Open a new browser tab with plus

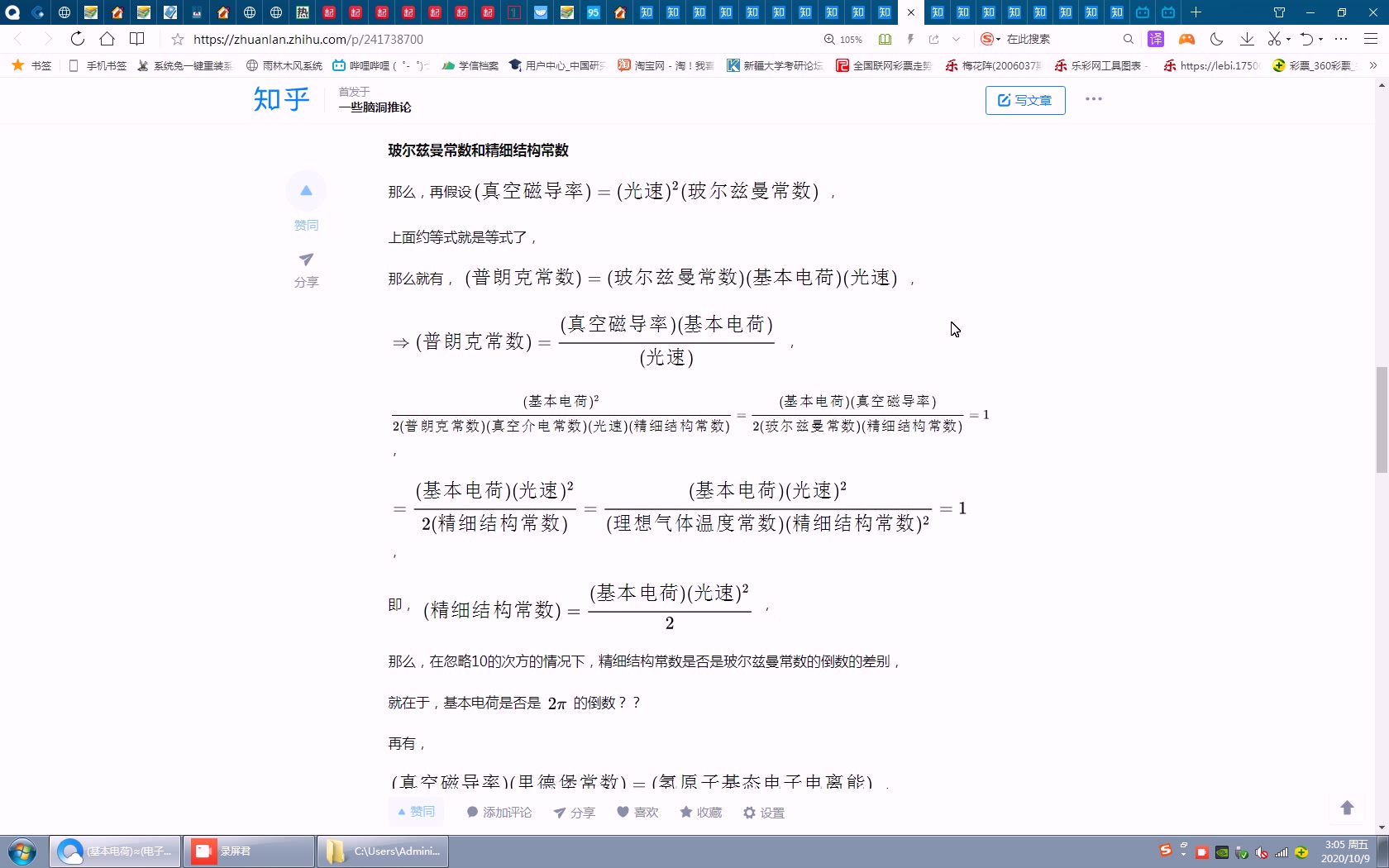[x=1196, y=12]
